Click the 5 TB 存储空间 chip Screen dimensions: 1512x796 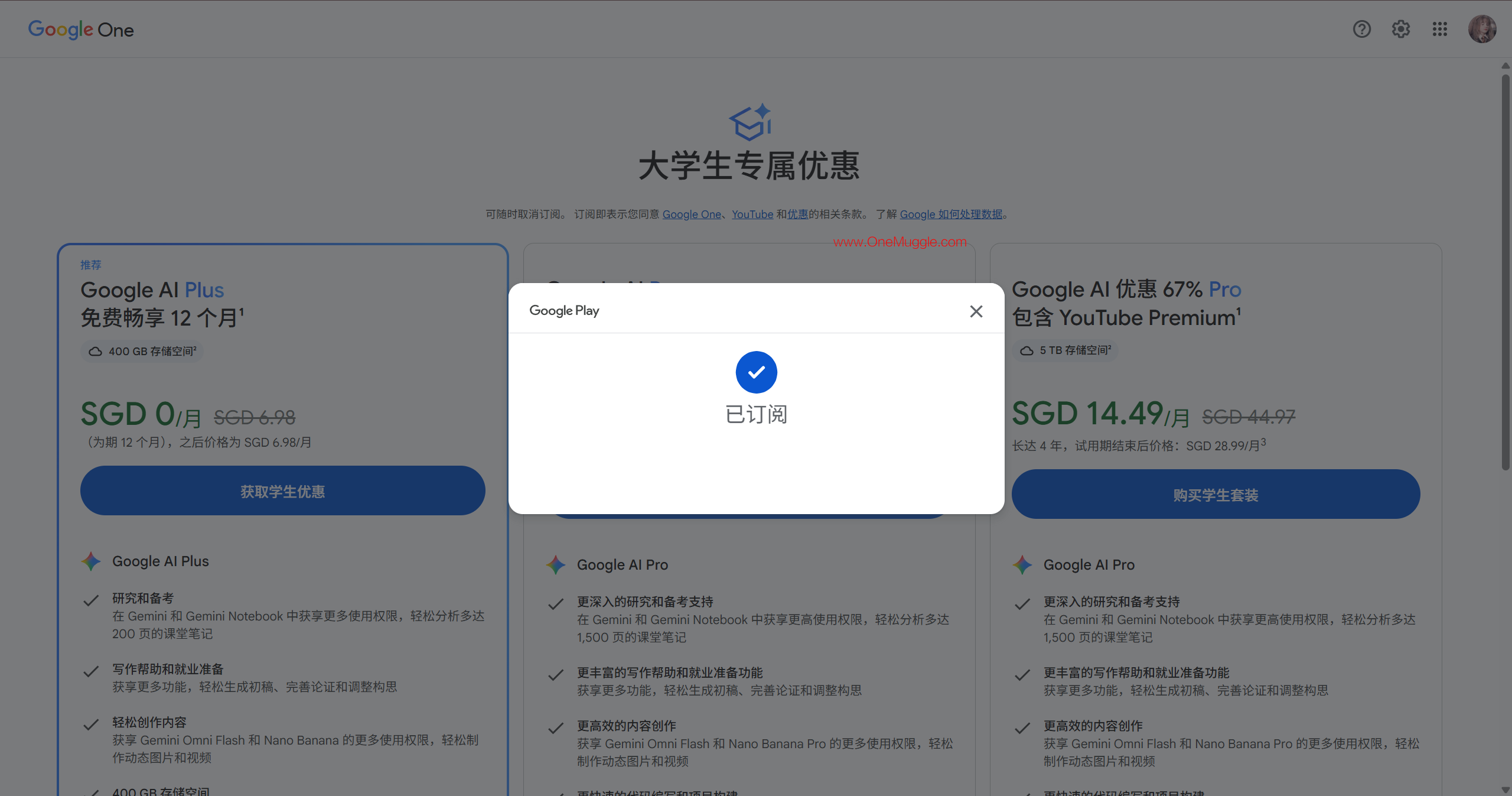pyautogui.click(x=1065, y=350)
